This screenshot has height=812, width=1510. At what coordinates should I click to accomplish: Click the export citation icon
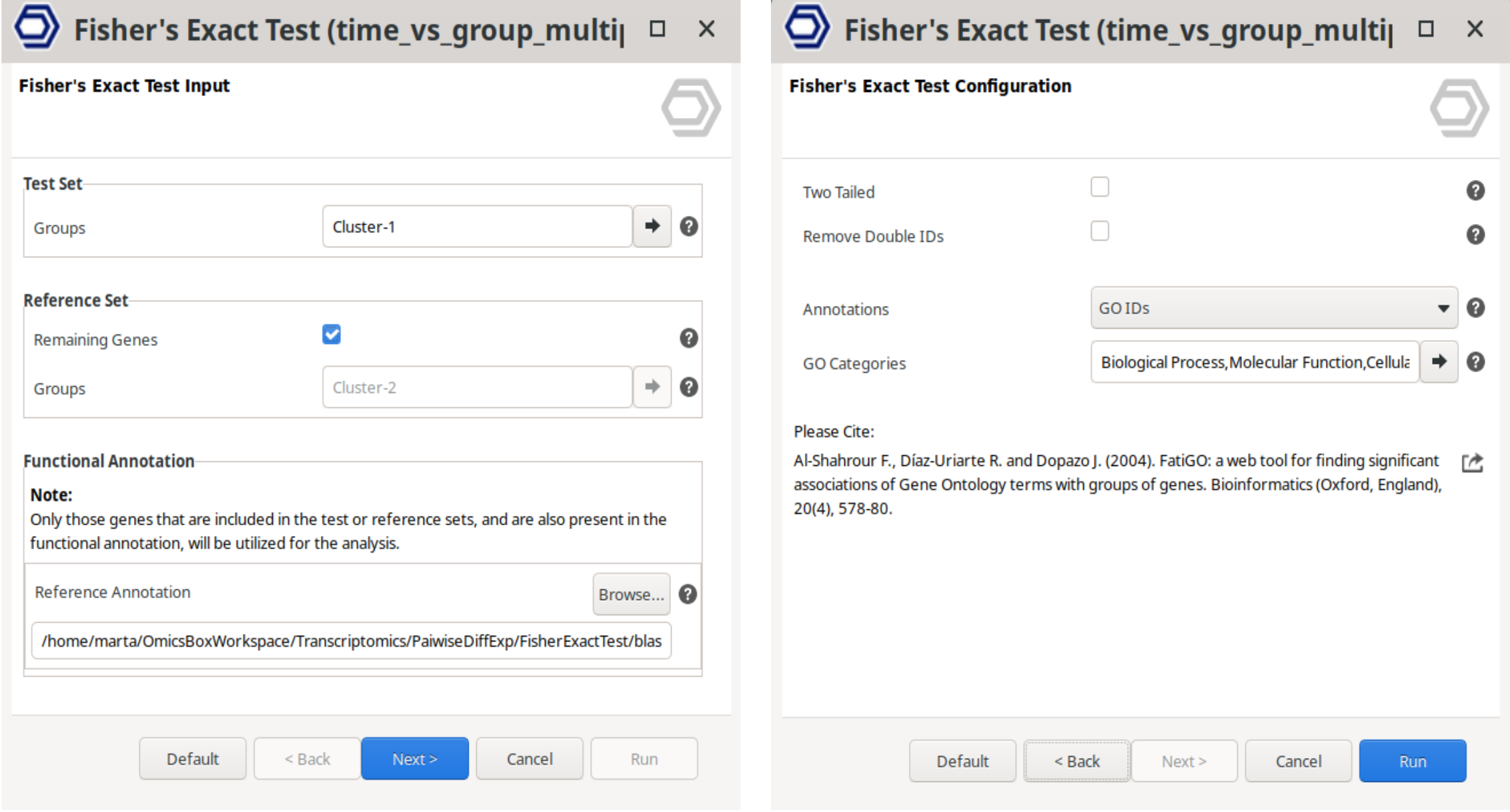point(1472,463)
